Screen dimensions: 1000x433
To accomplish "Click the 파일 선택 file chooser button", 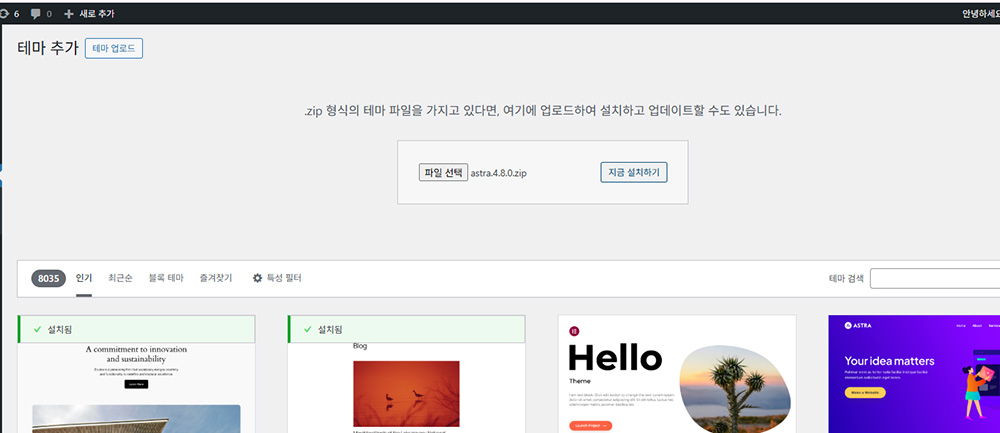I will 443,173.
